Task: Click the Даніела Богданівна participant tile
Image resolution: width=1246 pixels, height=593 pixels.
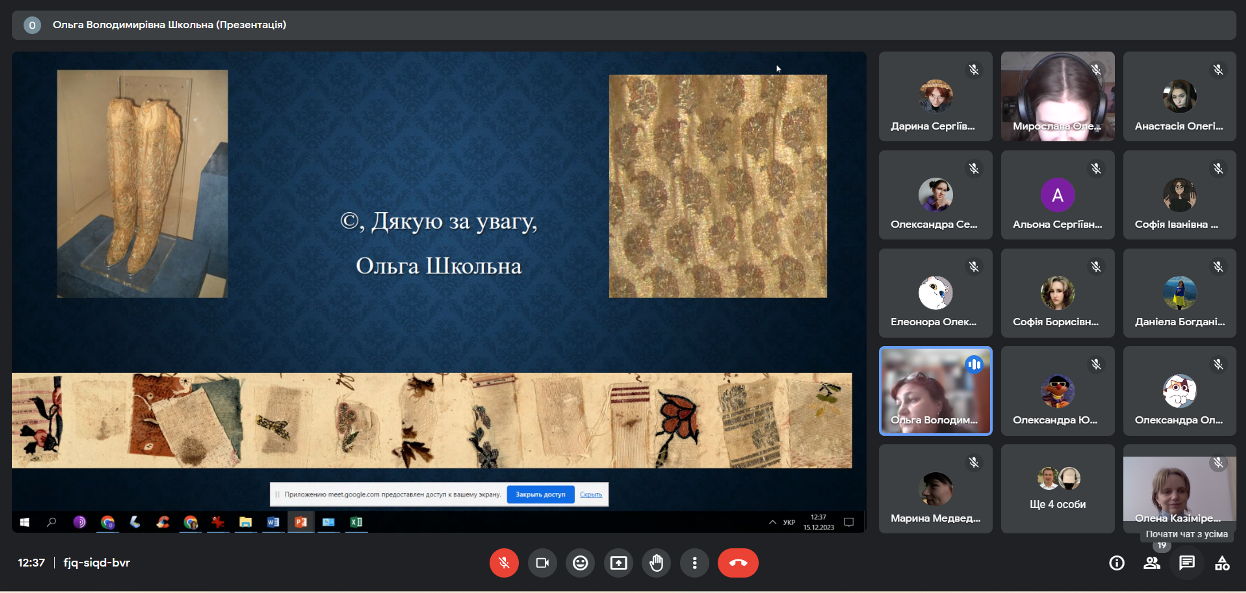Action: [x=1179, y=292]
